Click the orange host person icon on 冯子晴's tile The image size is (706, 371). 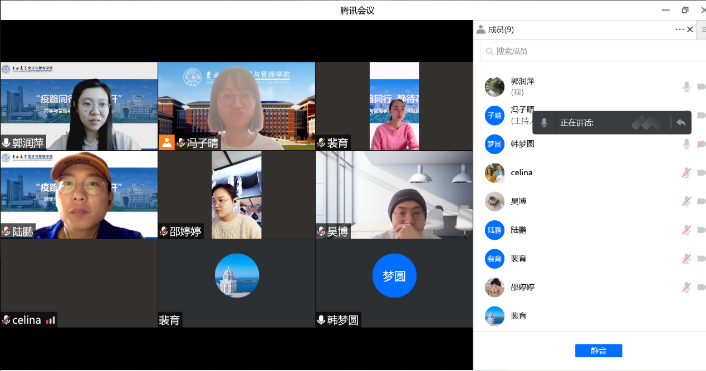pos(167,143)
